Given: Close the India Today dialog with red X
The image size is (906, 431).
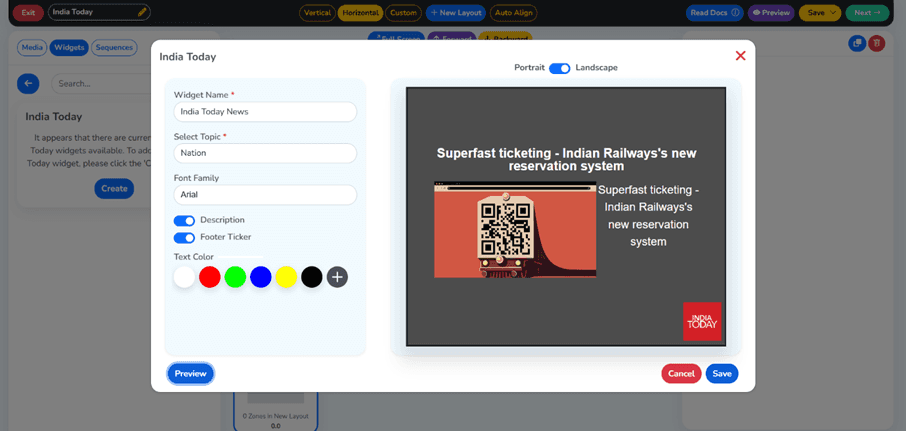Looking at the screenshot, I should [740, 55].
